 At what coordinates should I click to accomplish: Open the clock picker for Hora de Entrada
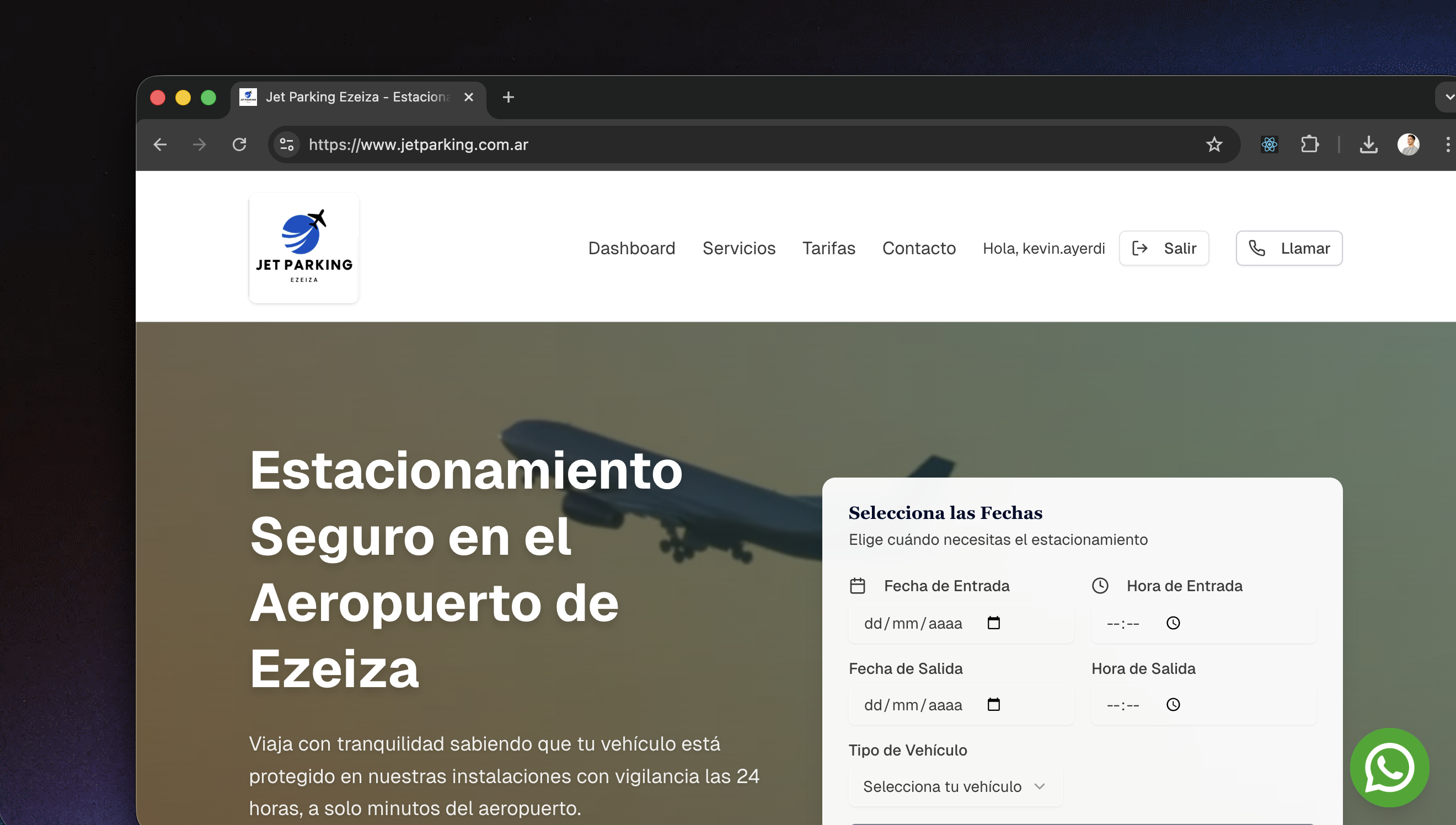click(x=1173, y=623)
